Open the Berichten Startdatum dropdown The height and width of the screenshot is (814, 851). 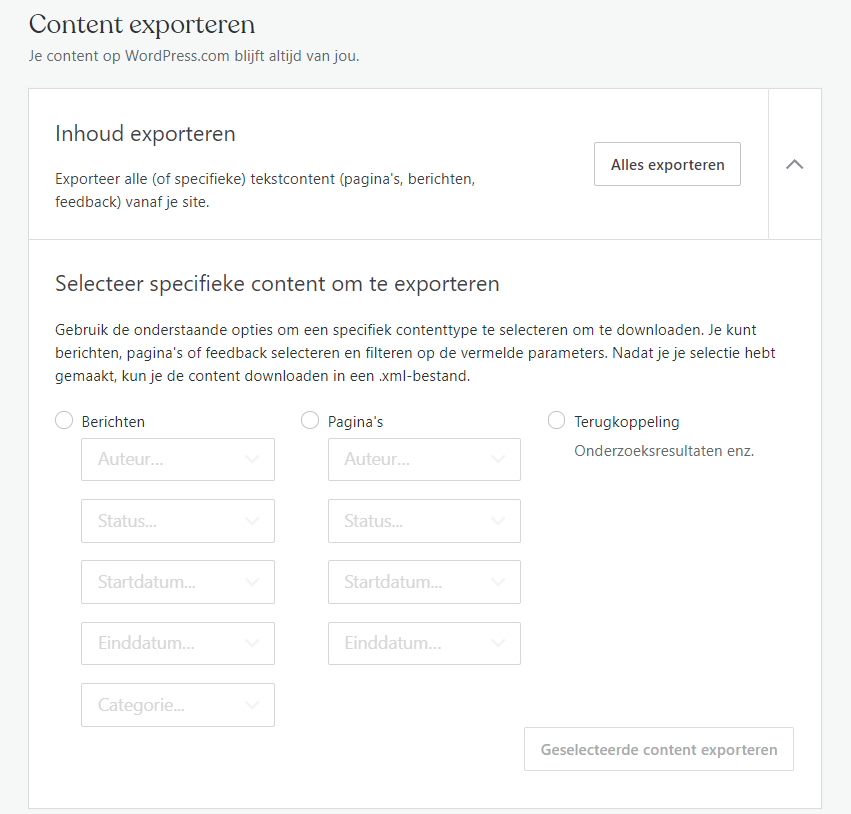178,582
